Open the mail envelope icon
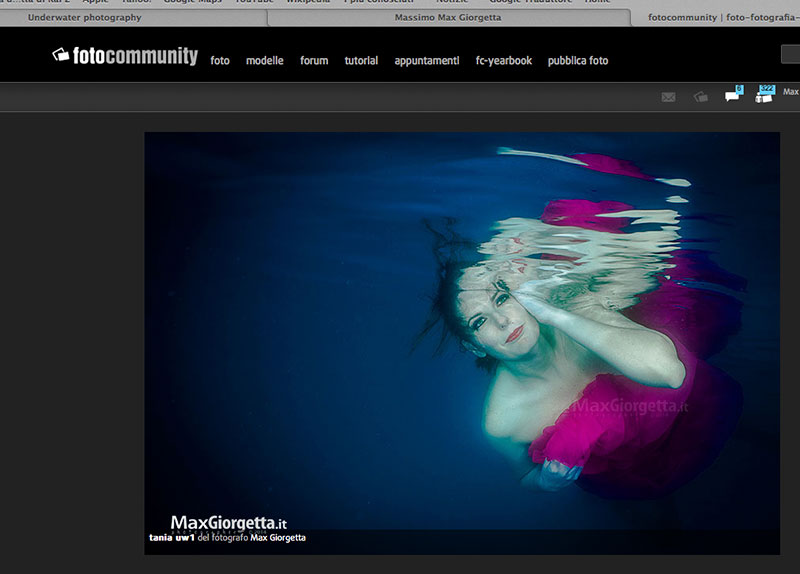 [x=668, y=97]
